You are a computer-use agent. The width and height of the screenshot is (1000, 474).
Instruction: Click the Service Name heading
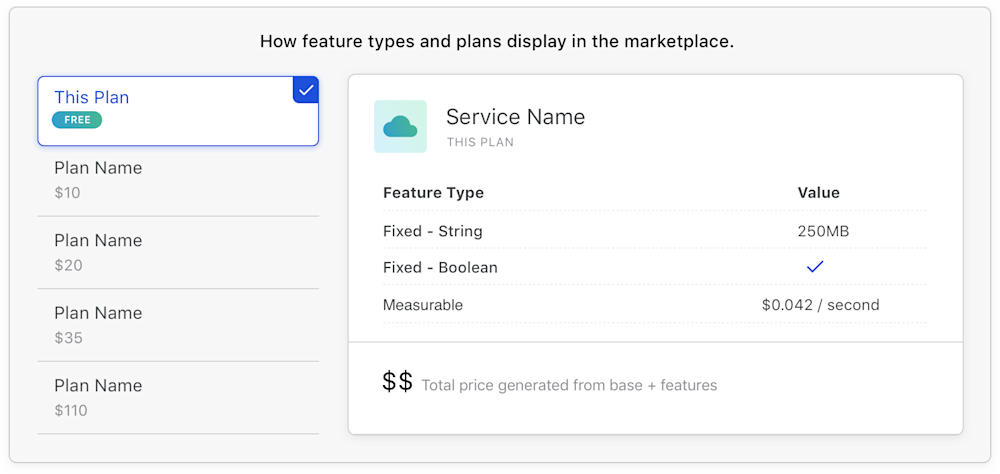[515, 117]
